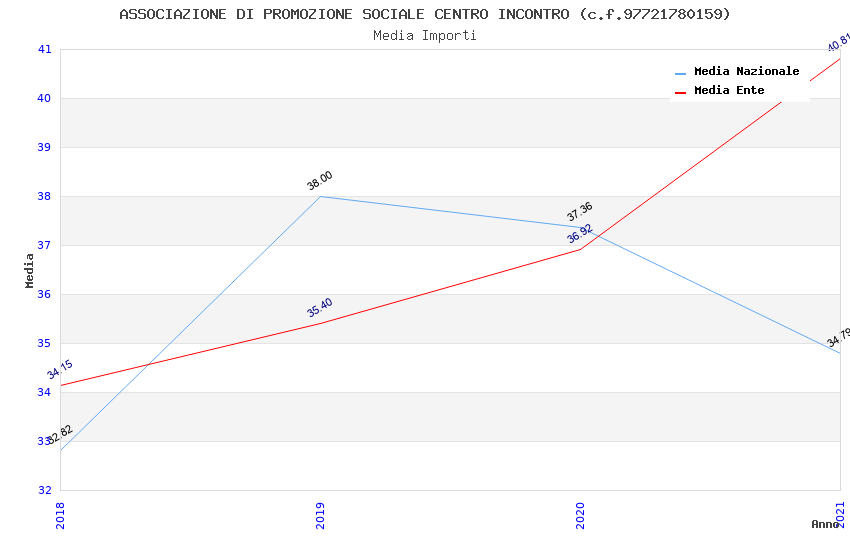Click the 36.92 data point label
850x550 pixels.
[x=580, y=234]
